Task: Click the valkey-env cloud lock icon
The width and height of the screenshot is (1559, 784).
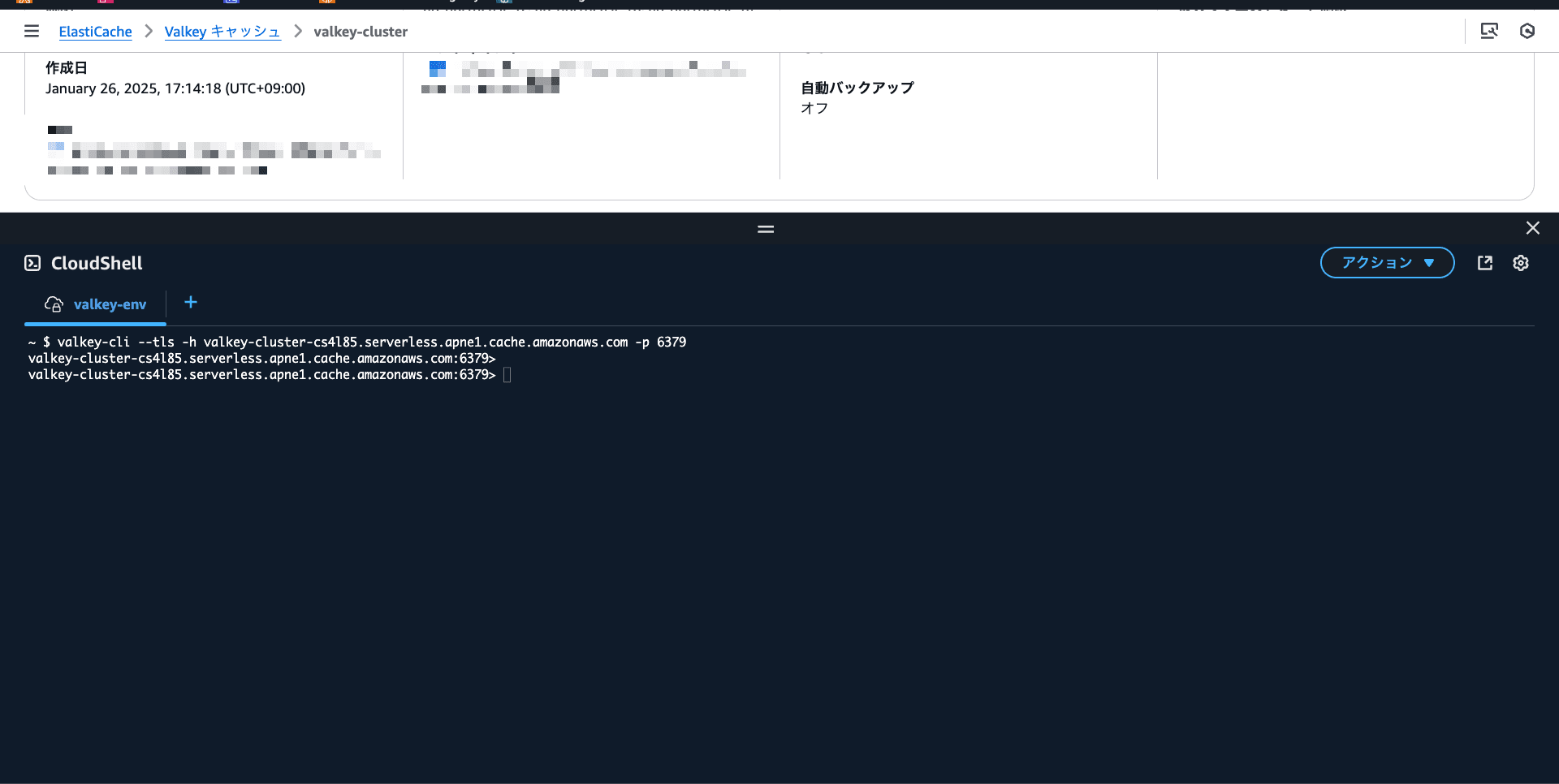Action: pos(54,304)
